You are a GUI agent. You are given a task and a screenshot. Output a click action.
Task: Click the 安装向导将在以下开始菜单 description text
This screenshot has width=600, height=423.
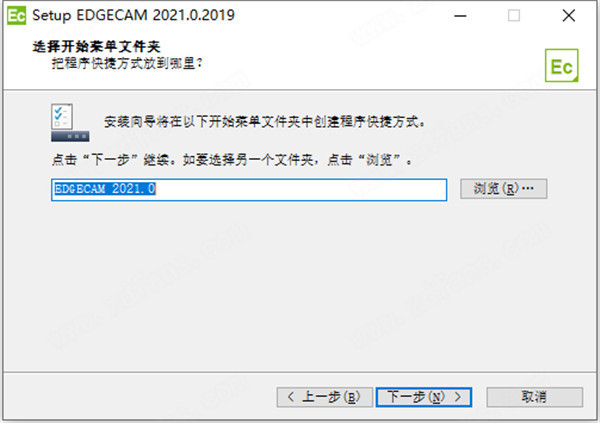tap(264, 122)
